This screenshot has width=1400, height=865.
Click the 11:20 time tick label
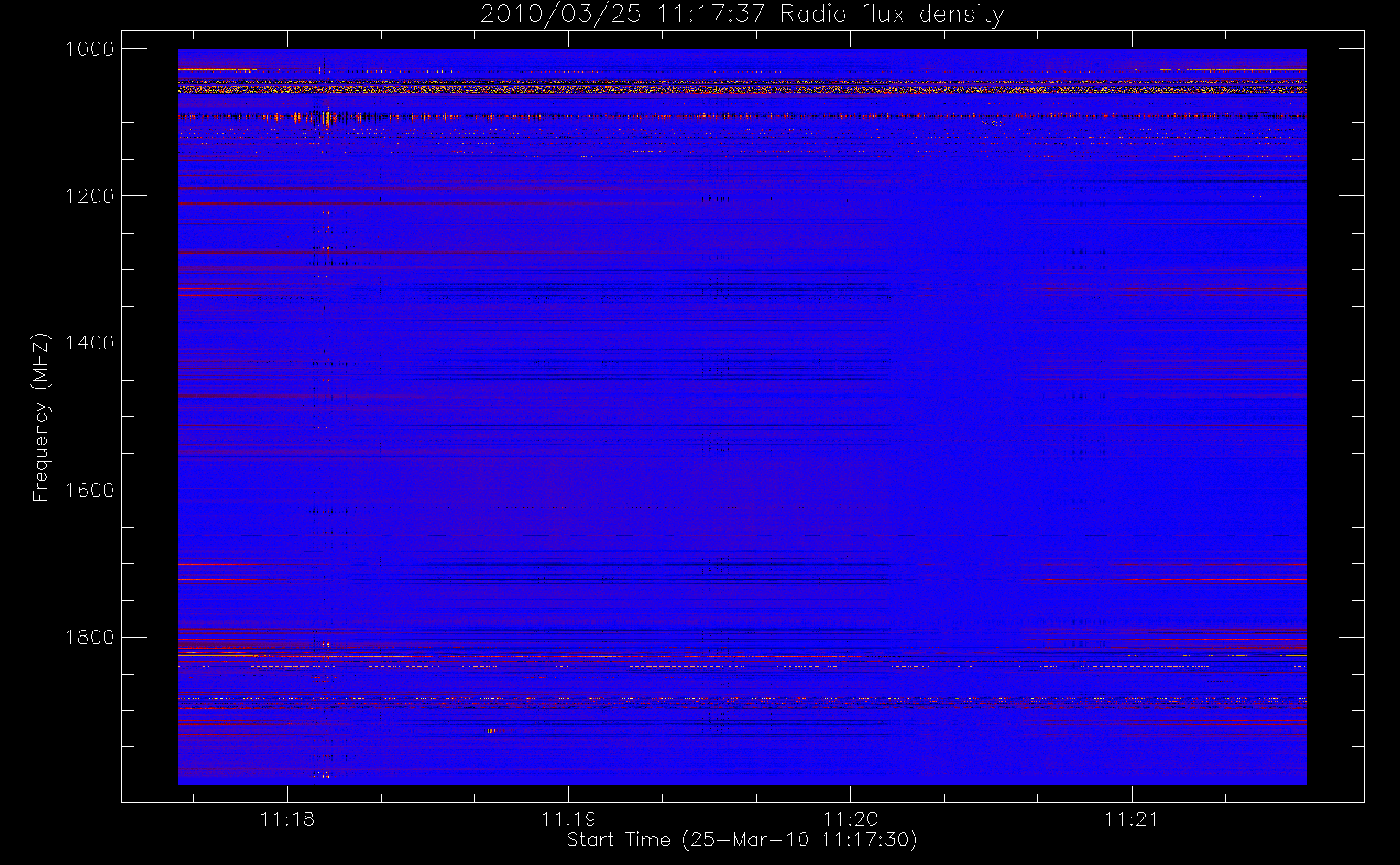pyautogui.click(x=851, y=819)
